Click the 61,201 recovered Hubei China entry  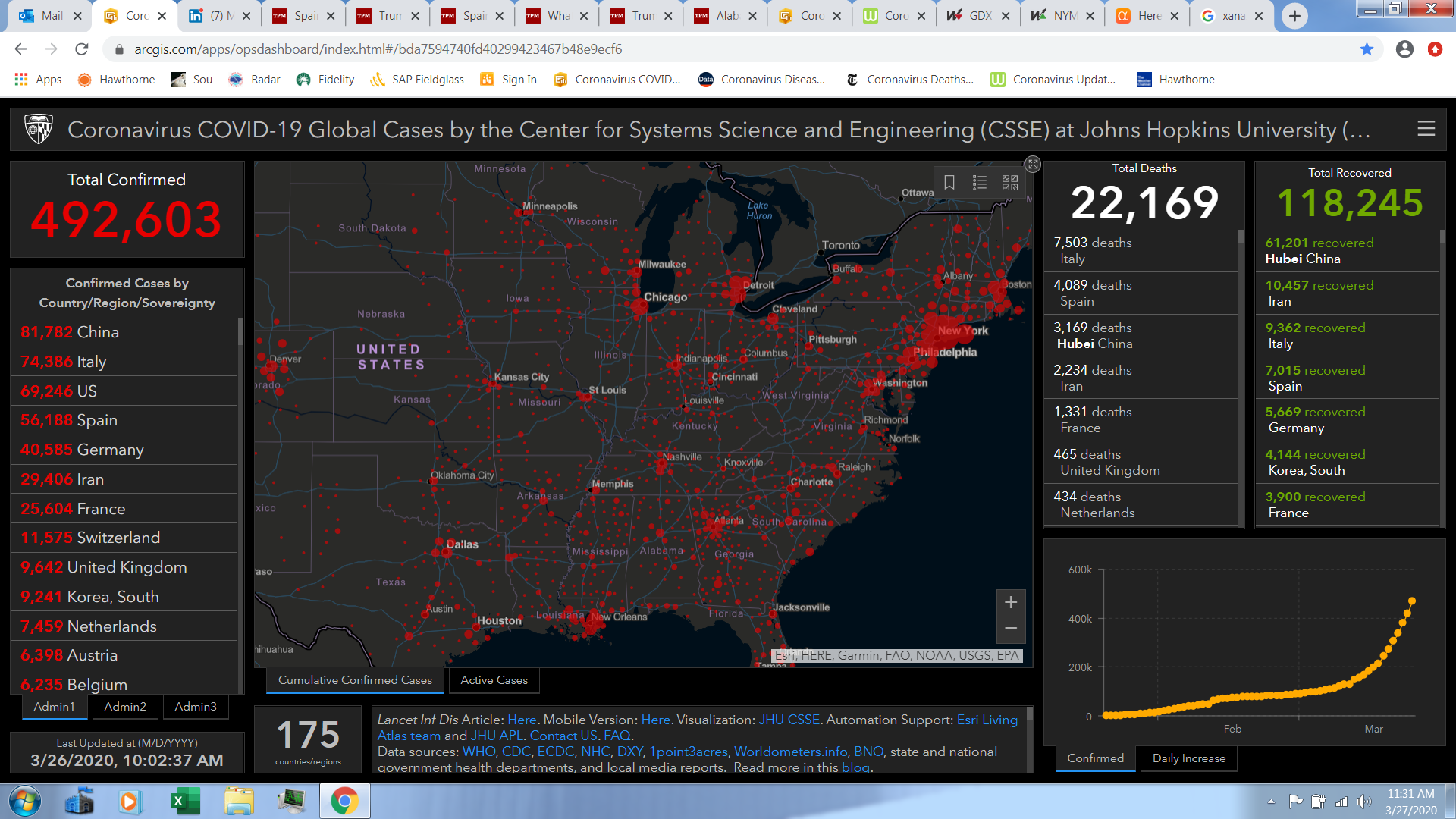tap(1348, 251)
